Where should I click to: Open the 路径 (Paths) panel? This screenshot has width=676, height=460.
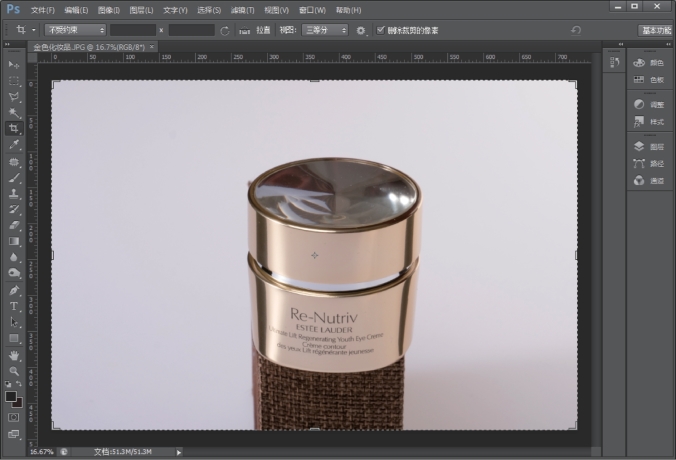pos(648,163)
